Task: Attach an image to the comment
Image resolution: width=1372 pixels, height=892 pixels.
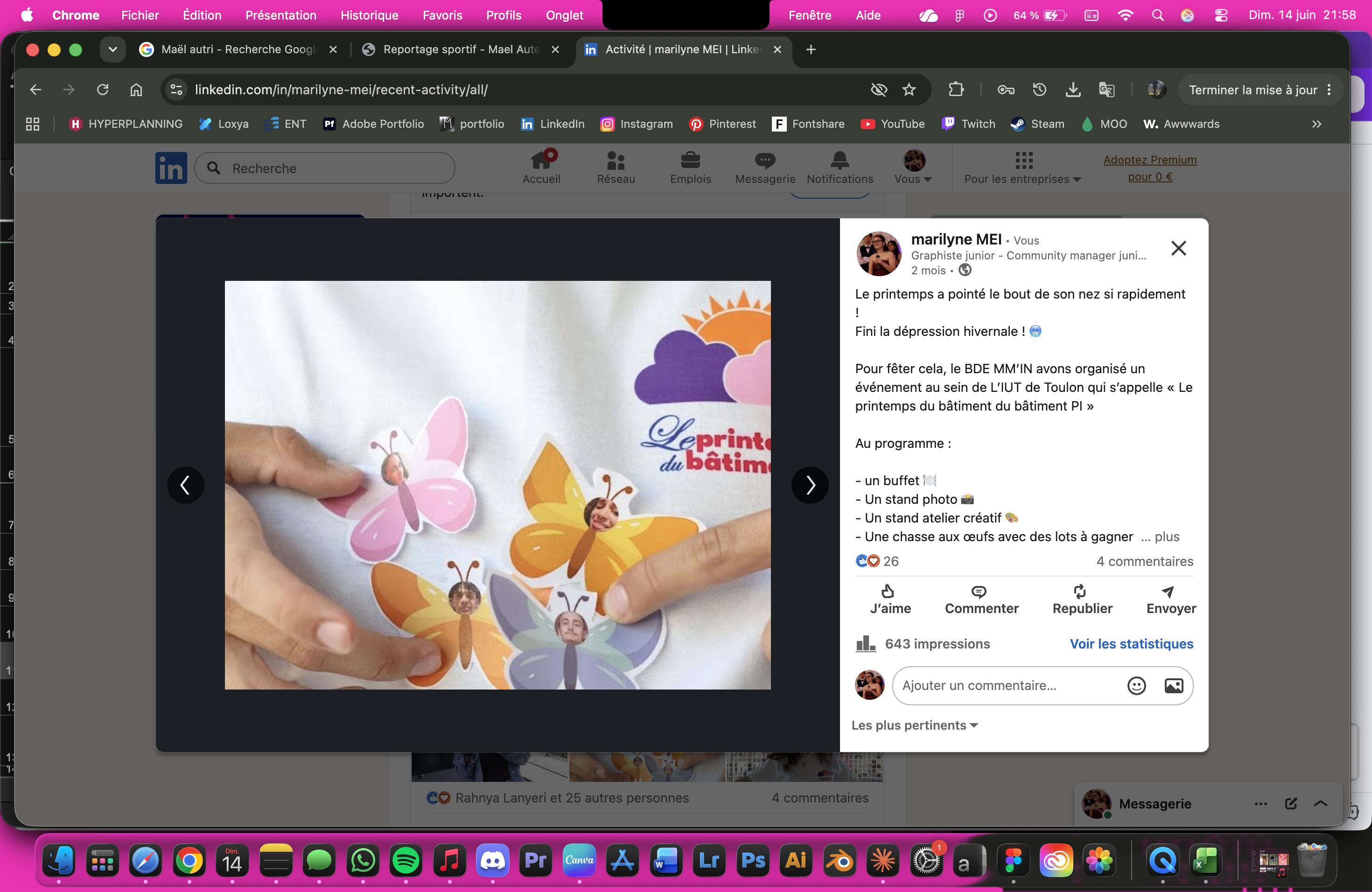Action: [1174, 685]
